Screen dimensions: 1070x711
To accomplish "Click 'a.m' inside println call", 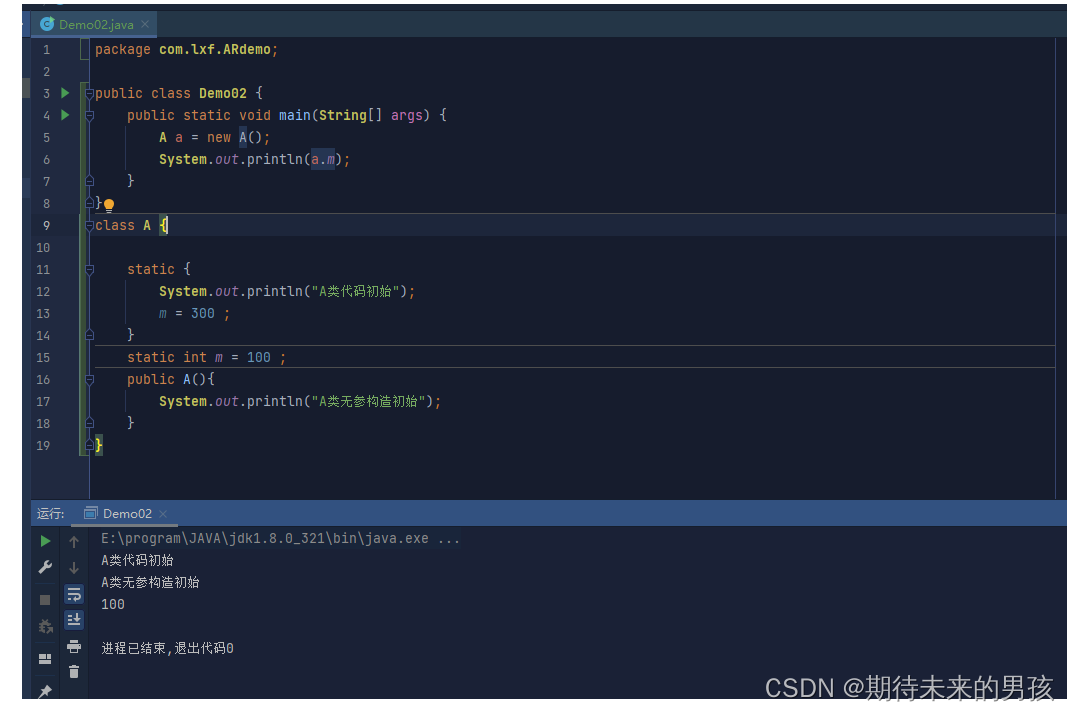I will [323, 159].
